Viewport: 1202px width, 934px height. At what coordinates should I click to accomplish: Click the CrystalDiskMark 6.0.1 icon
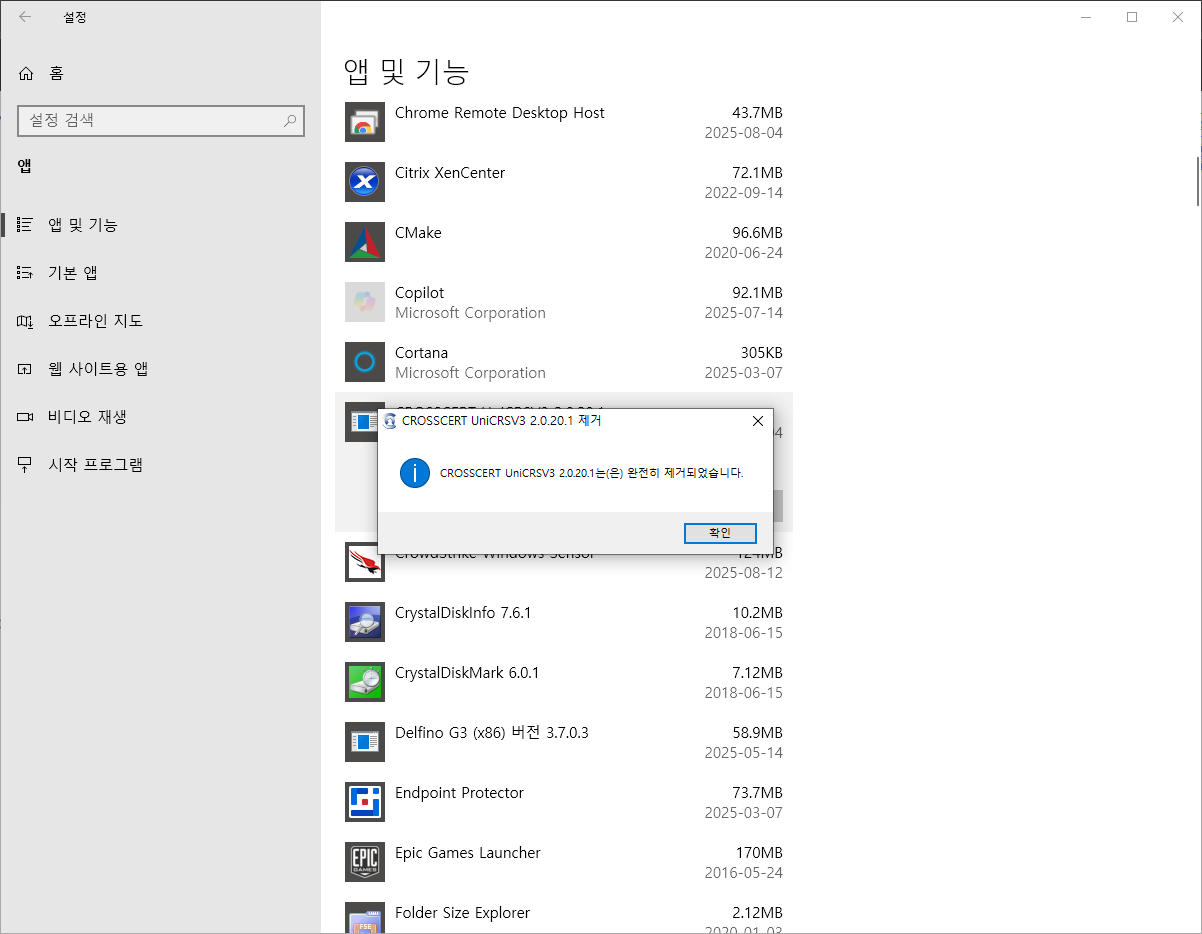[364, 682]
